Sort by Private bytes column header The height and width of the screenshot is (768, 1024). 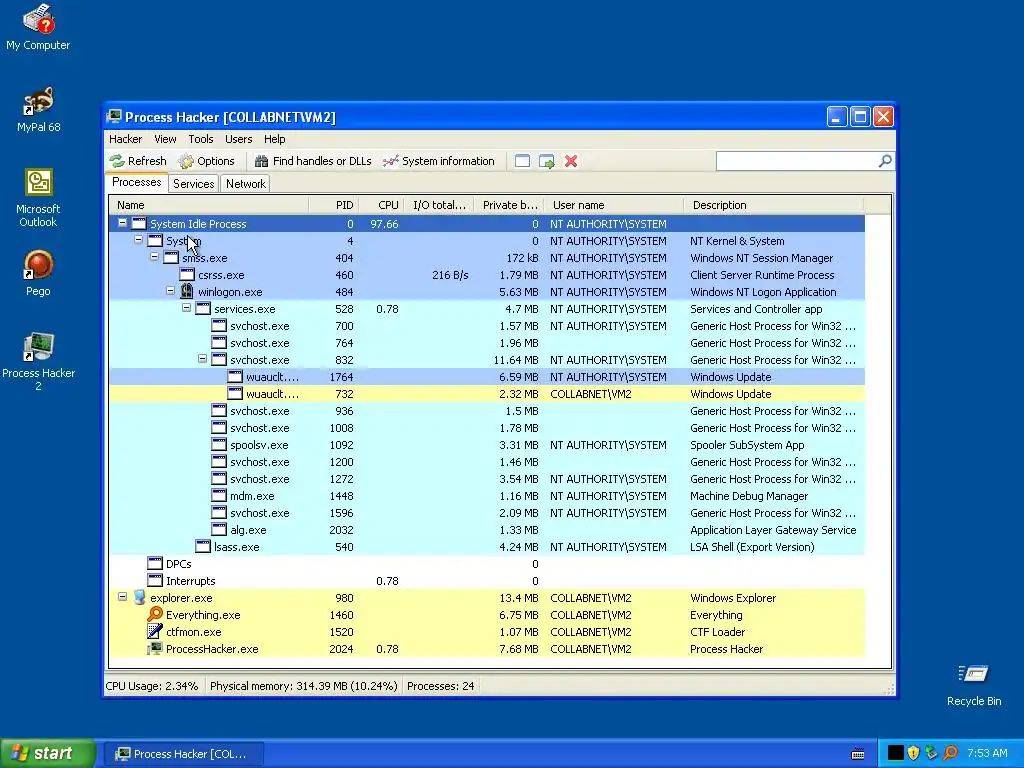[509, 205]
